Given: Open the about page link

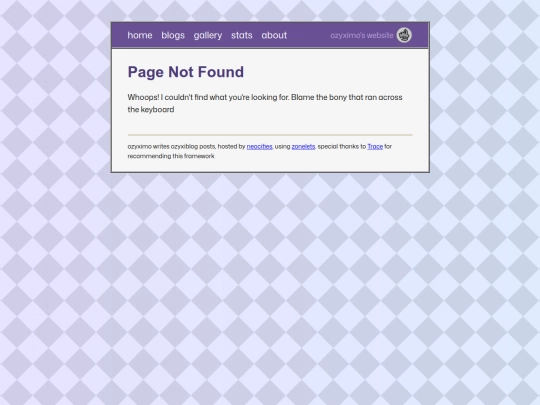Looking at the screenshot, I should tap(274, 35).
